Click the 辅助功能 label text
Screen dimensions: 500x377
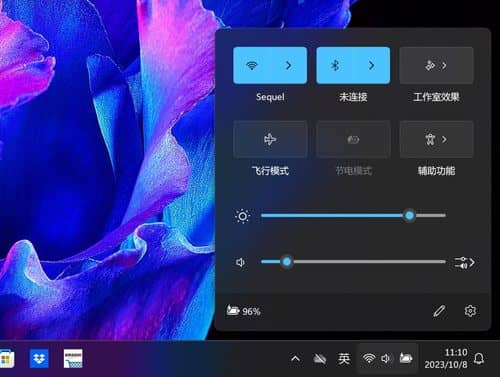436,171
